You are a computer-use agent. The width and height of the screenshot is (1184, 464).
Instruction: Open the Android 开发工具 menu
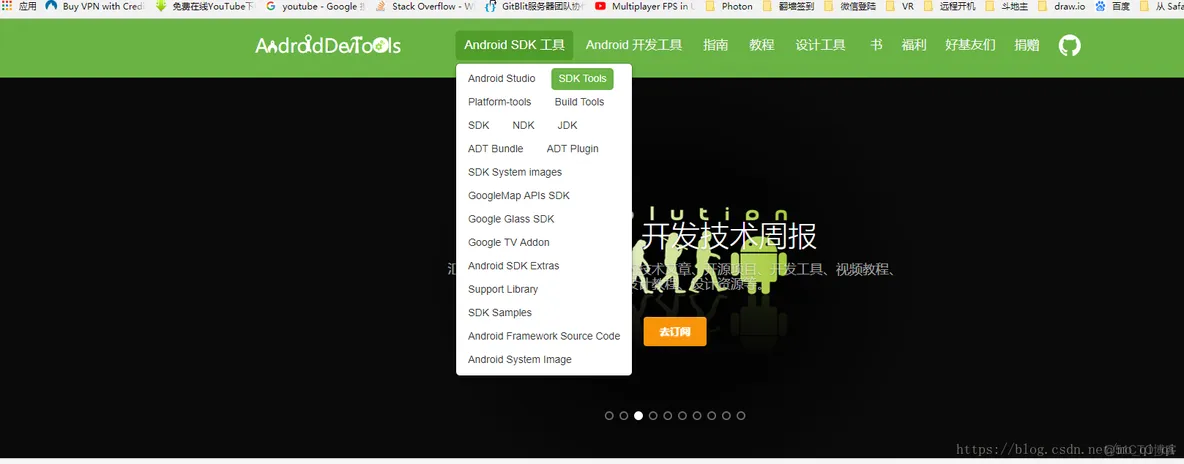(x=634, y=45)
